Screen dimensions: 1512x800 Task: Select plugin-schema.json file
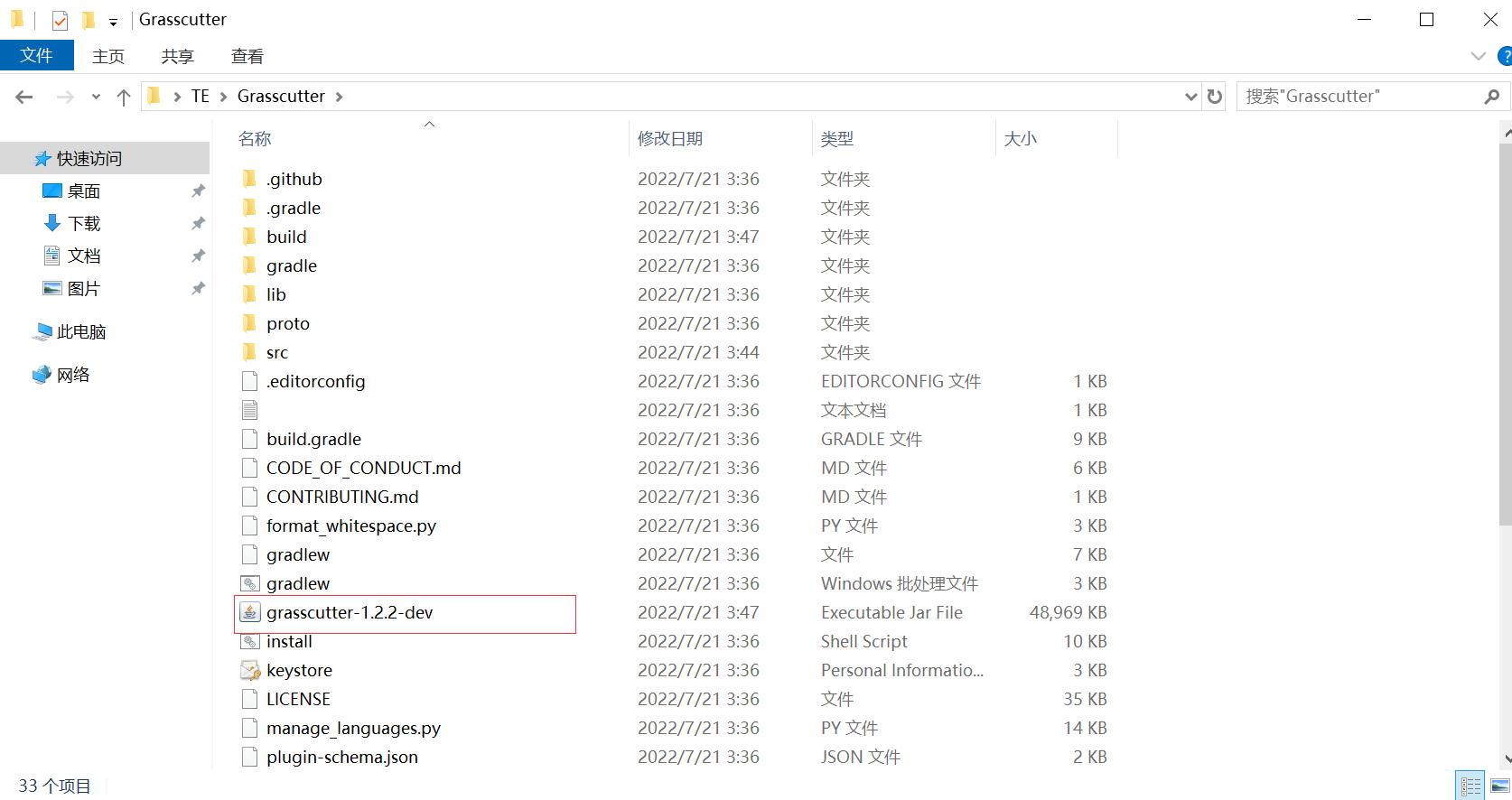point(342,757)
